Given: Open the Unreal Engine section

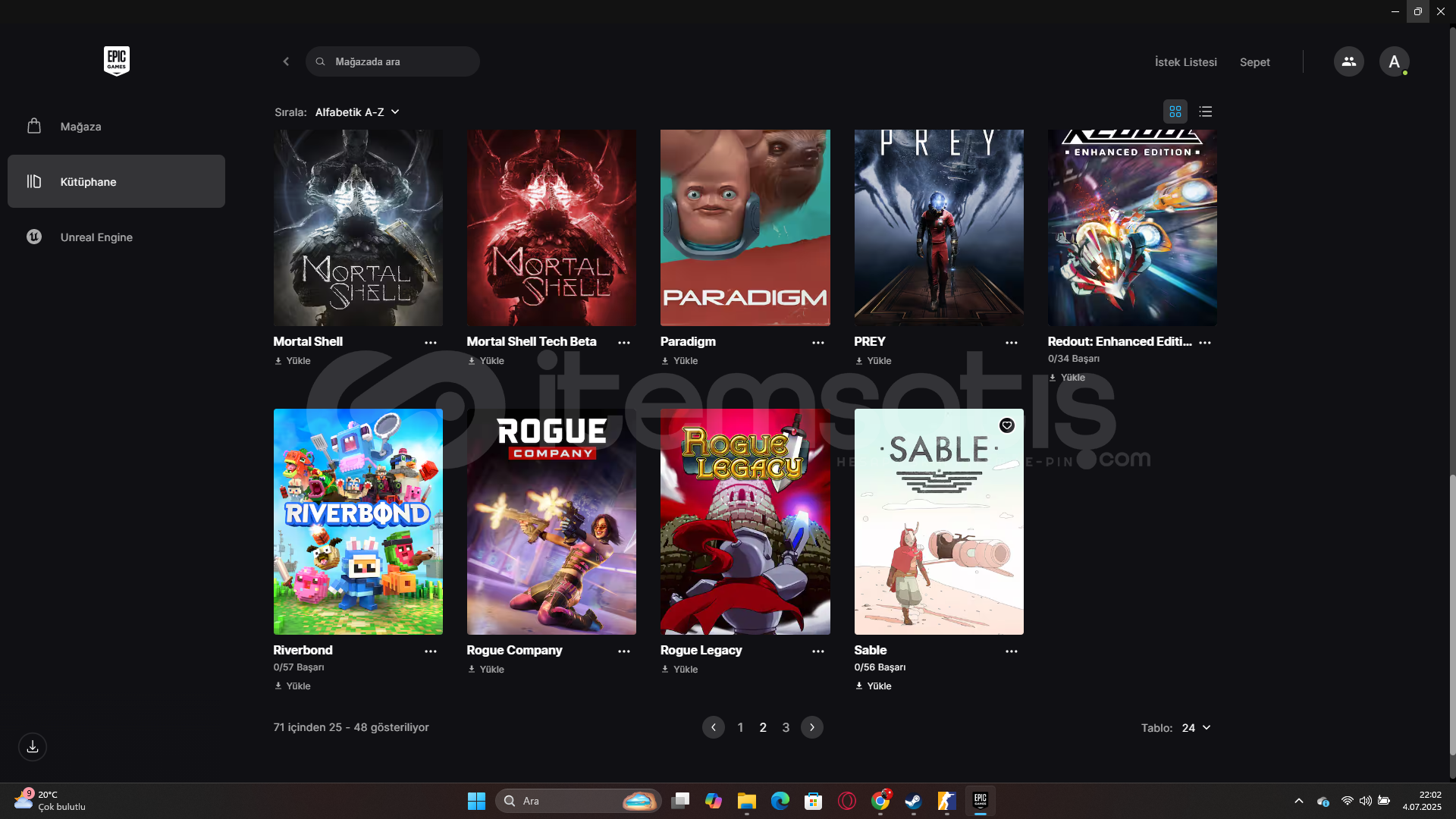Looking at the screenshot, I should click(x=116, y=237).
